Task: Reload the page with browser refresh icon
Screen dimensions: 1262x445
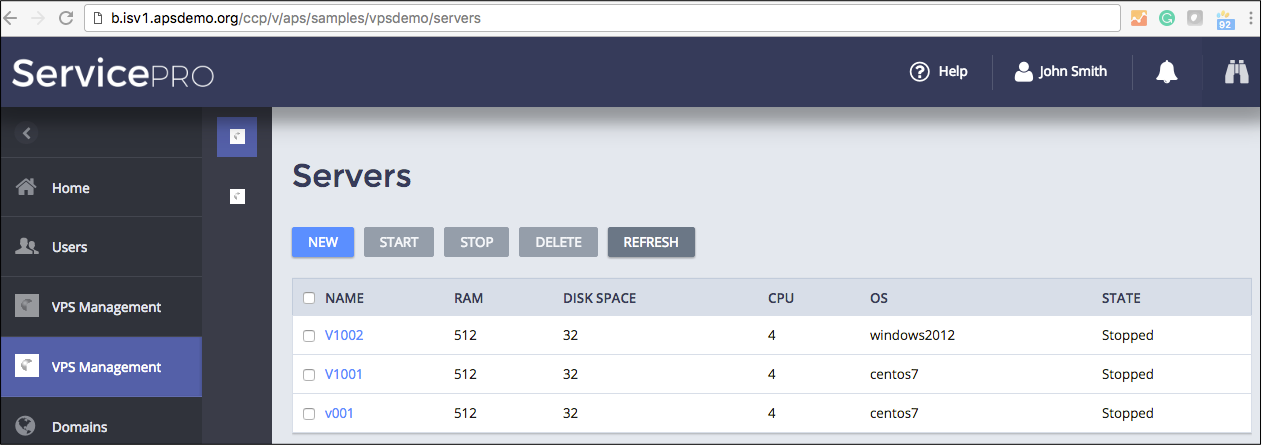Action: tap(65, 18)
